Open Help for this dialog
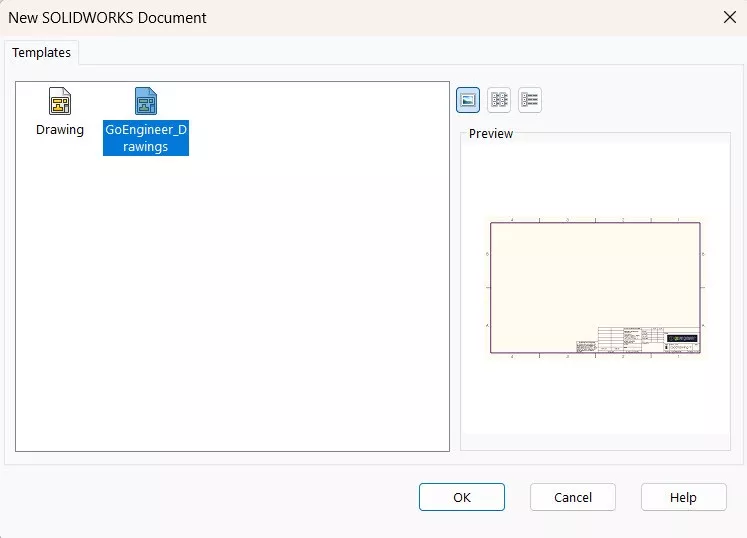Image resolution: width=747 pixels, height=538 pixels. click(684, 497)
